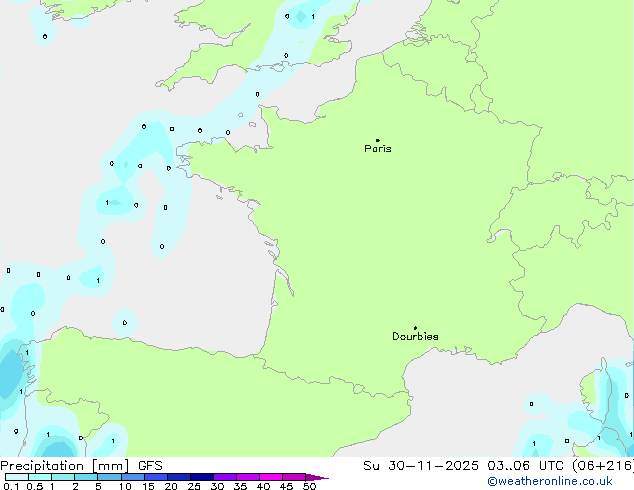Select the legend swatch between 10 and 15
Viewport: 634px width, 490px height.
coord(133,477)
